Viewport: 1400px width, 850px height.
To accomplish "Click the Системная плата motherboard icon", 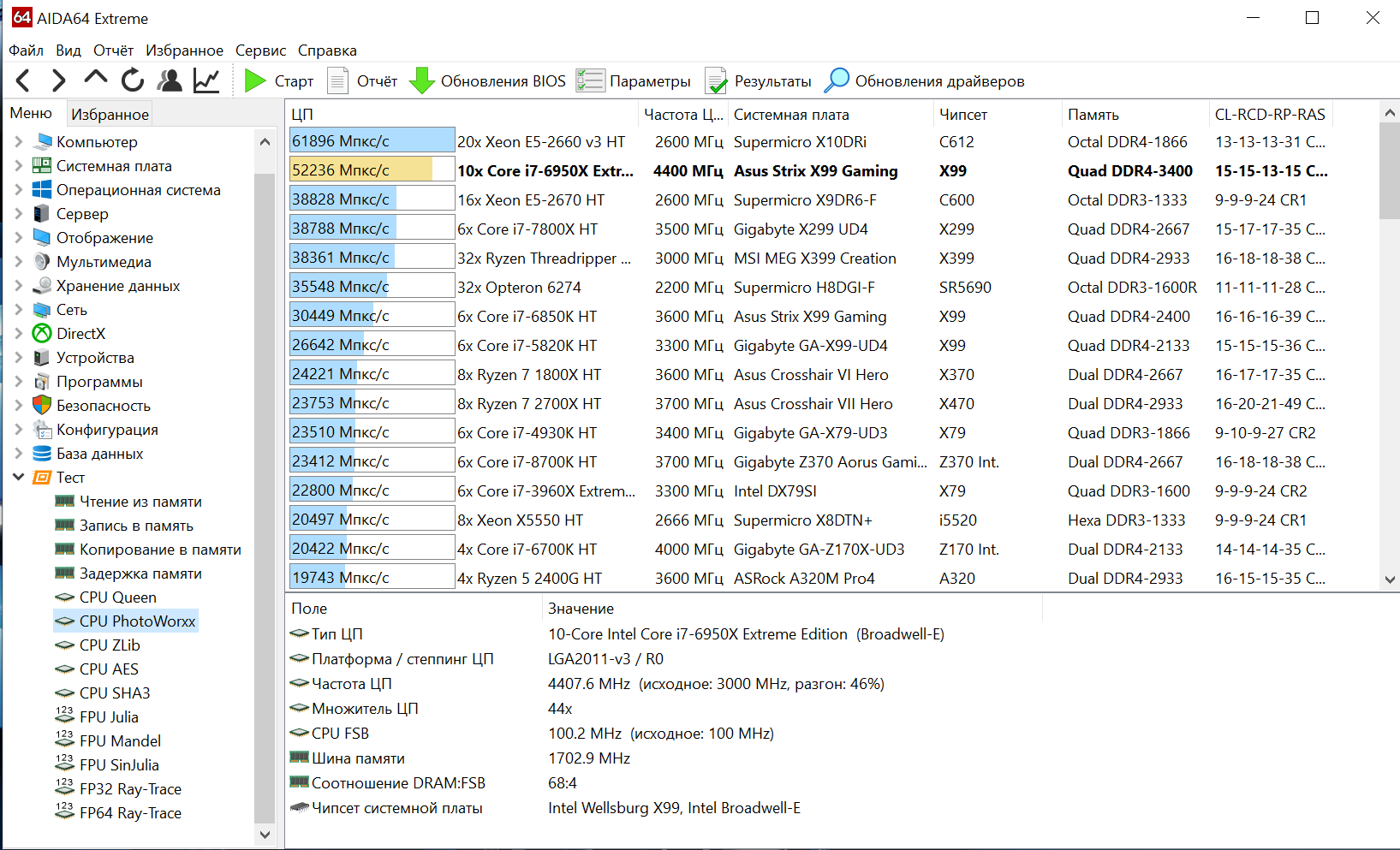I will [x=42, y=166].
